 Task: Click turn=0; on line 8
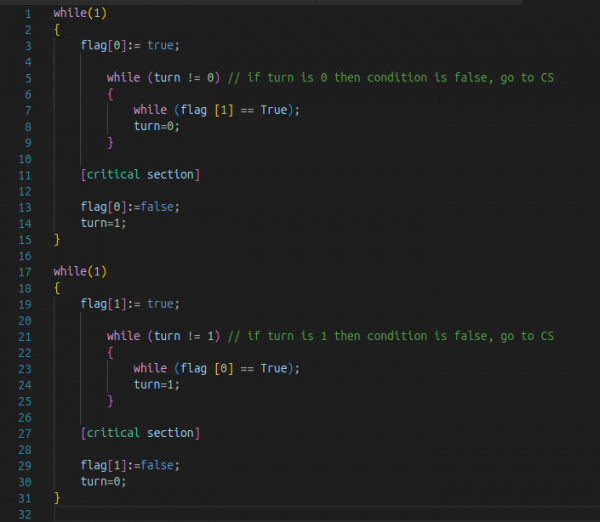coord(157,127)
